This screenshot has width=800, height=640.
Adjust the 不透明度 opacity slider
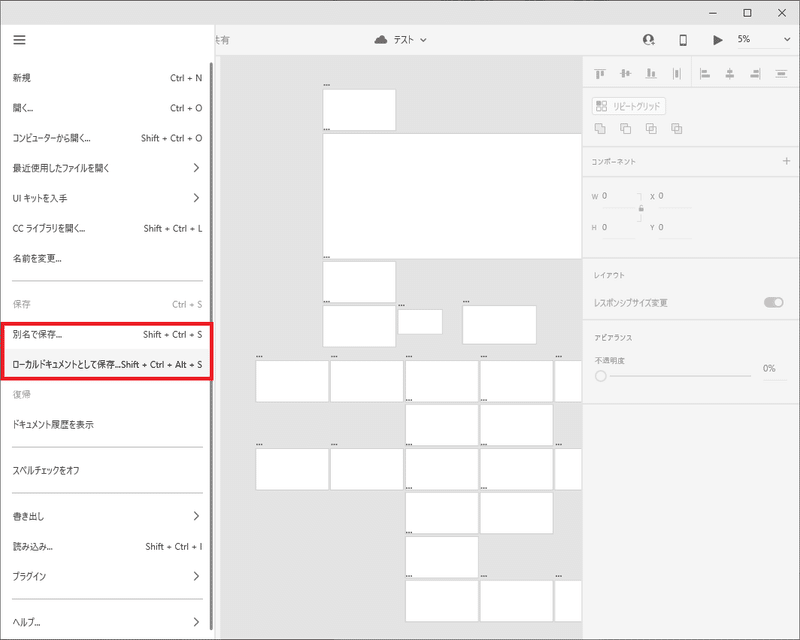point(673,376)
